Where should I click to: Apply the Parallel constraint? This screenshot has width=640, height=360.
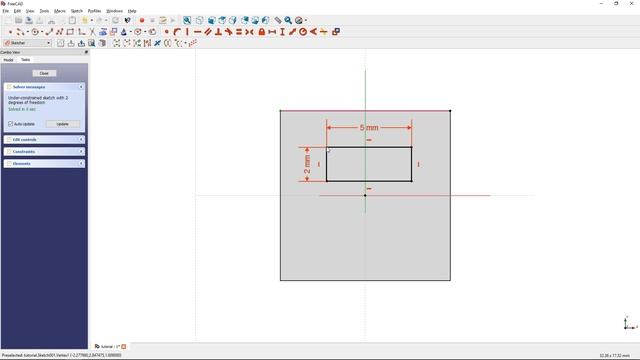click(208, 32)
